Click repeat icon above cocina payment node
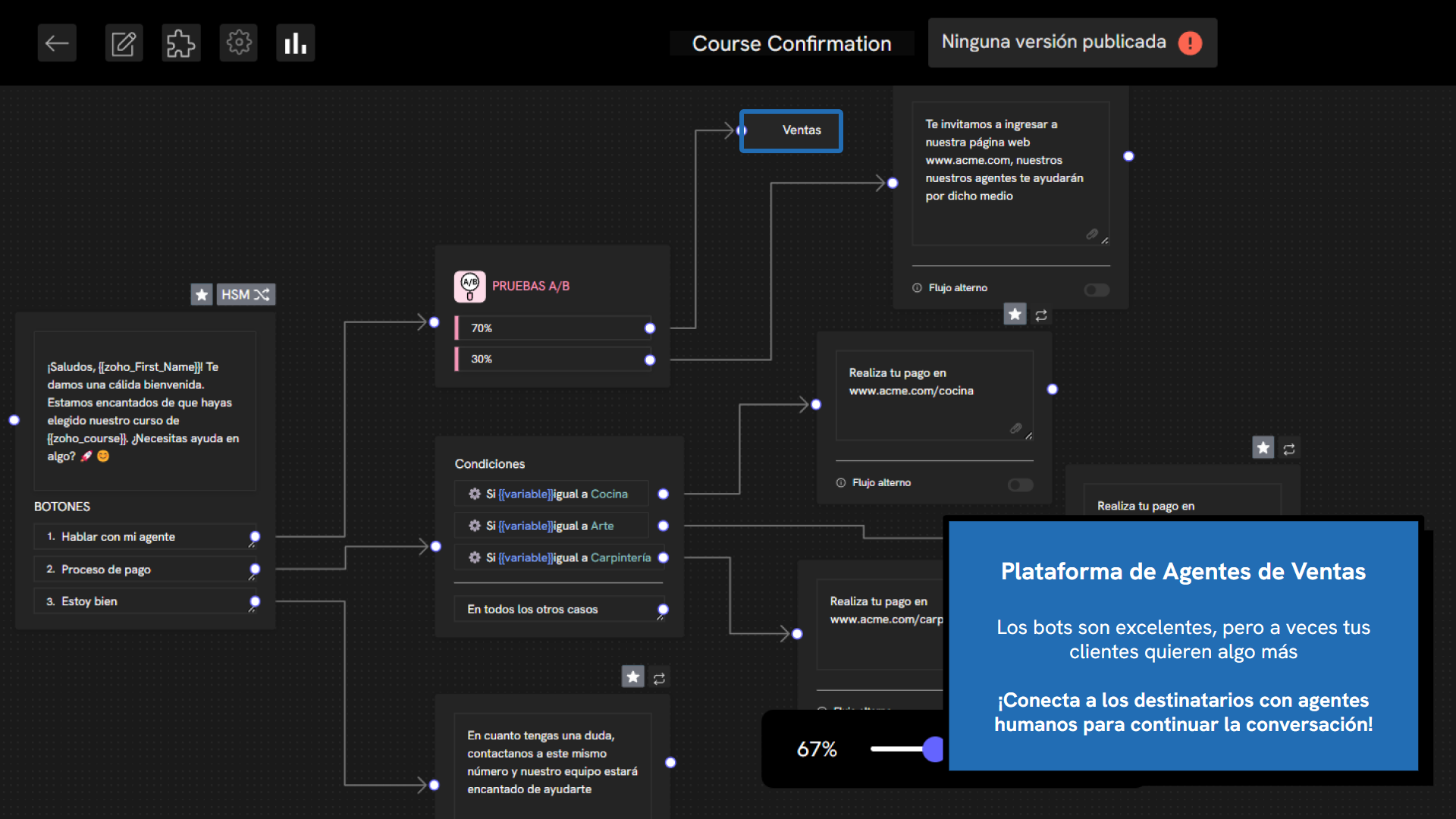This screenshot has height=819, width=1456. point(1041,315)
